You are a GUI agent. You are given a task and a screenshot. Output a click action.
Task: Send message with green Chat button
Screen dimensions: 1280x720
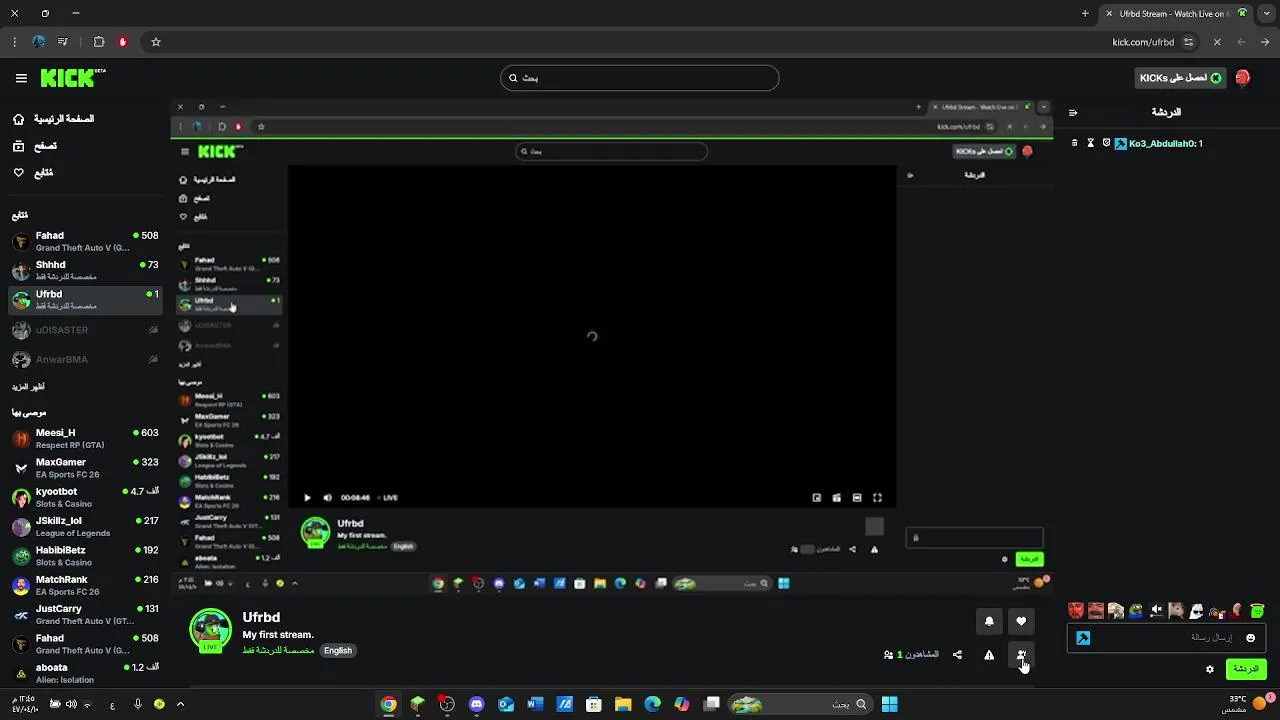point(1246,669)
